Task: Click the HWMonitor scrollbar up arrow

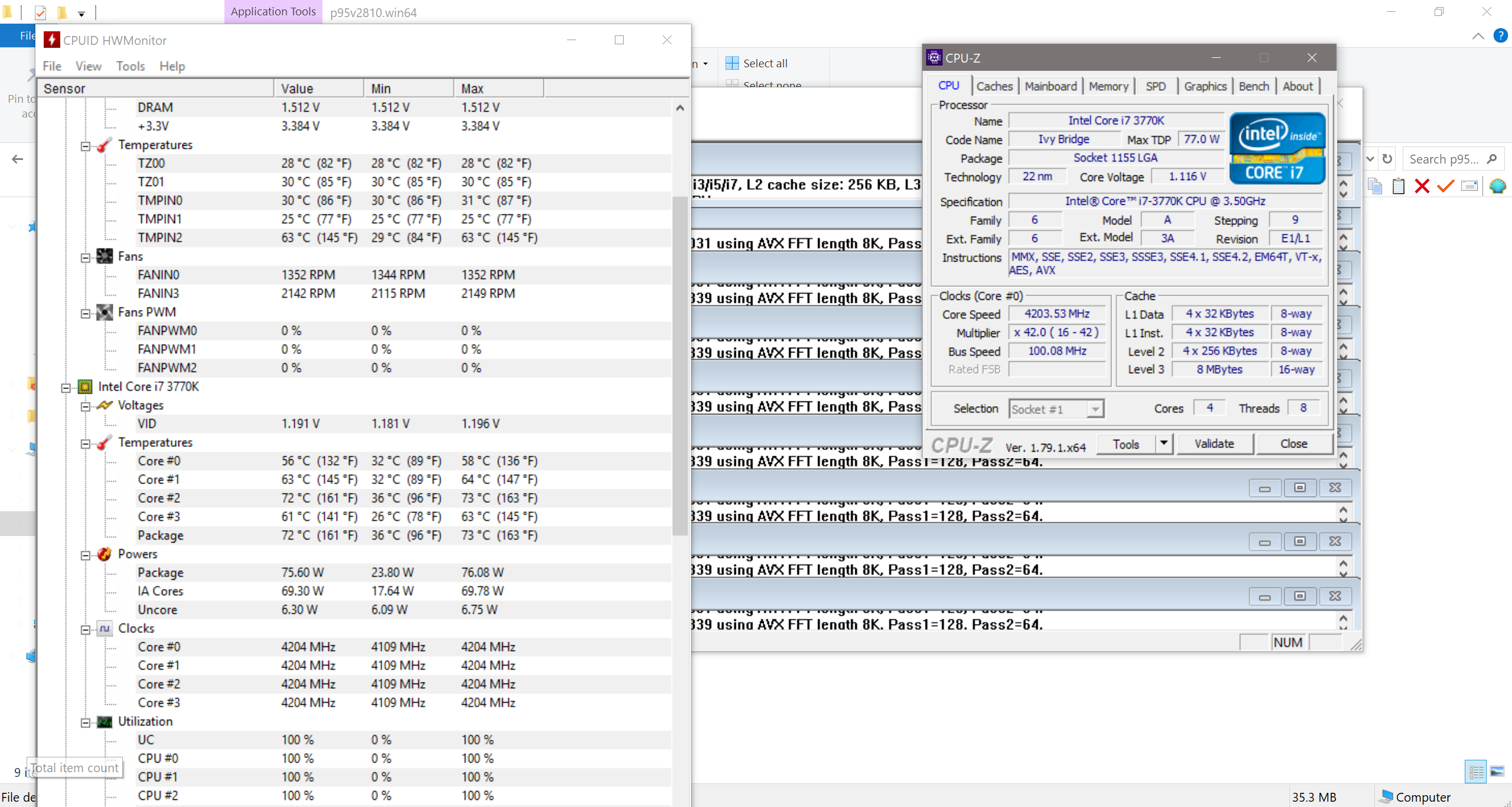Action: click(x=680, y=107)
